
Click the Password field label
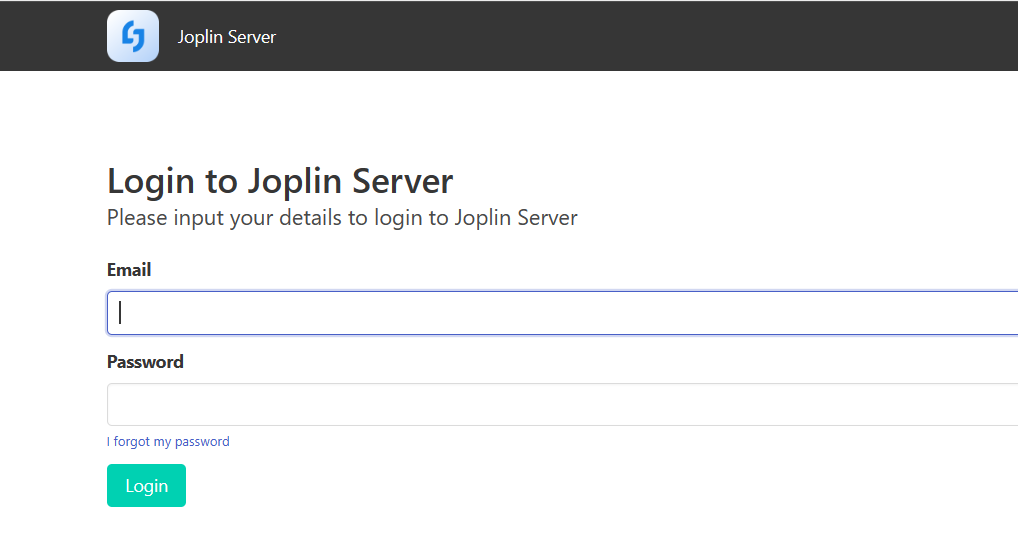click(145, 362)
